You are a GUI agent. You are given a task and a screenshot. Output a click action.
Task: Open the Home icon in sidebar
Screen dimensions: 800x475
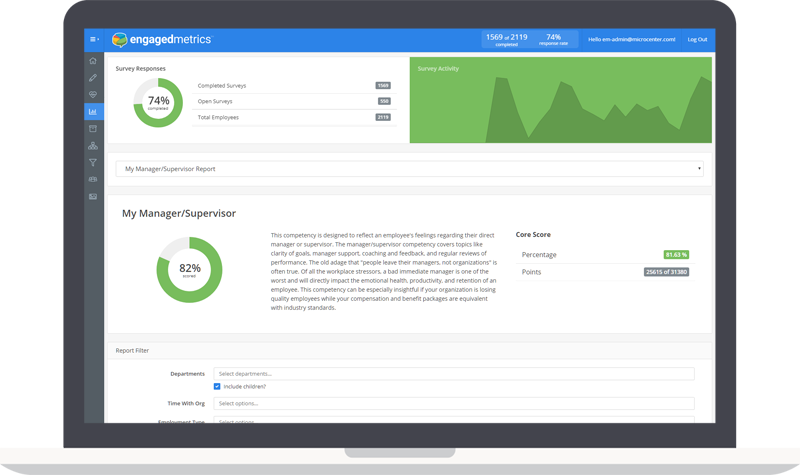[x=94, y=61]
